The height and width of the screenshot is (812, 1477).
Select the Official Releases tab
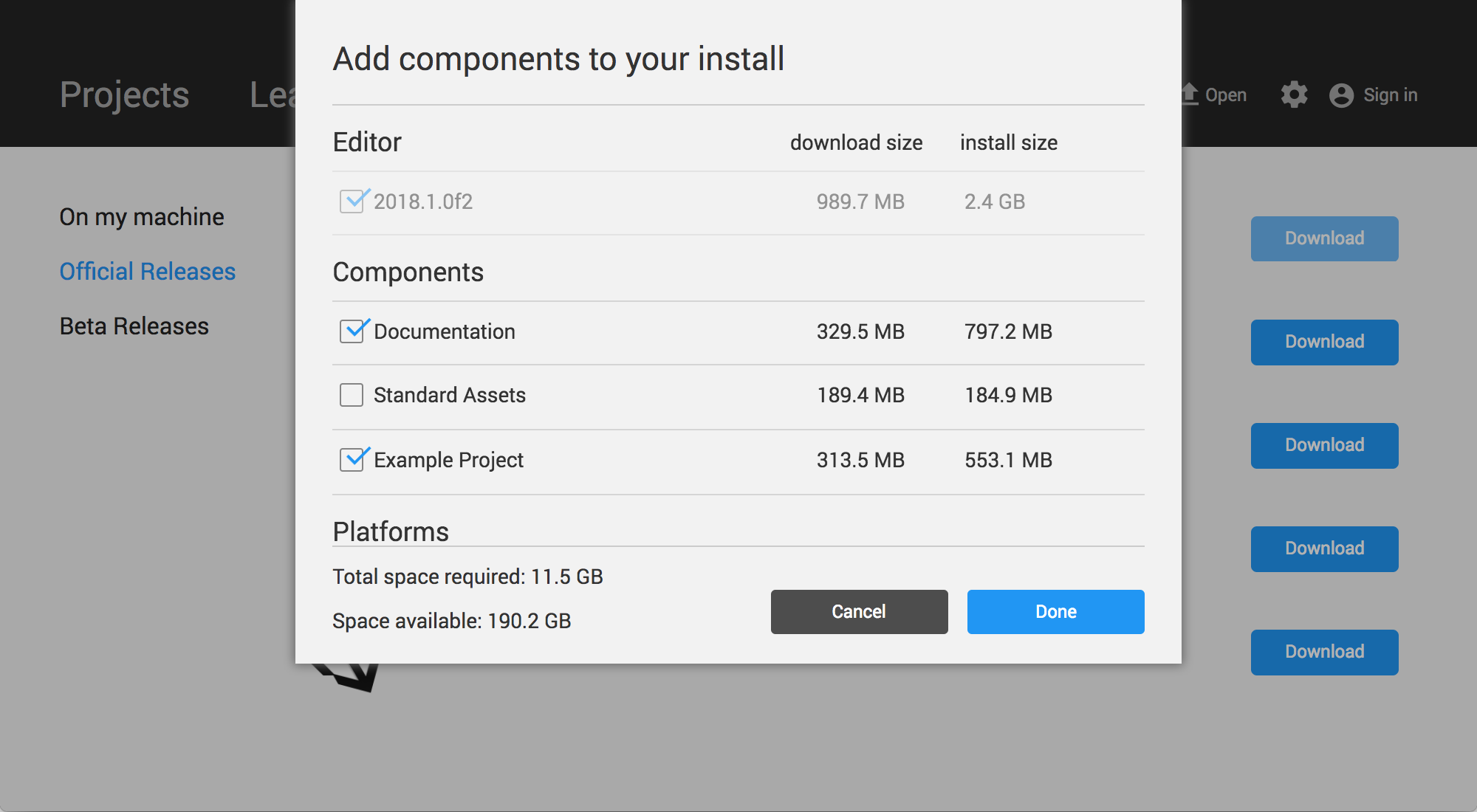point(148,271)
